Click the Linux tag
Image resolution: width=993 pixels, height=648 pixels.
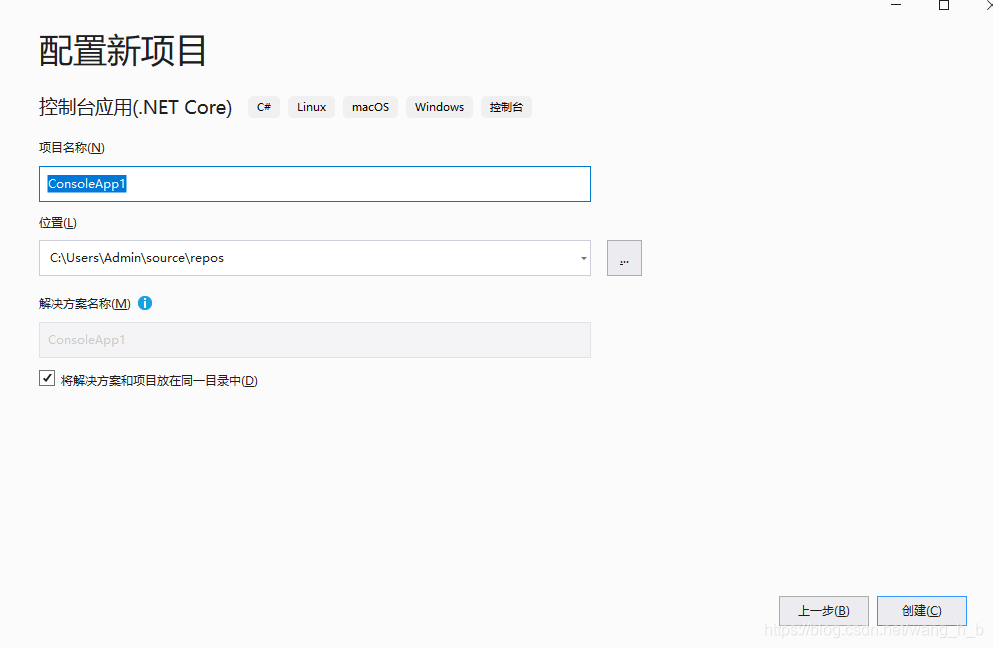312,107
